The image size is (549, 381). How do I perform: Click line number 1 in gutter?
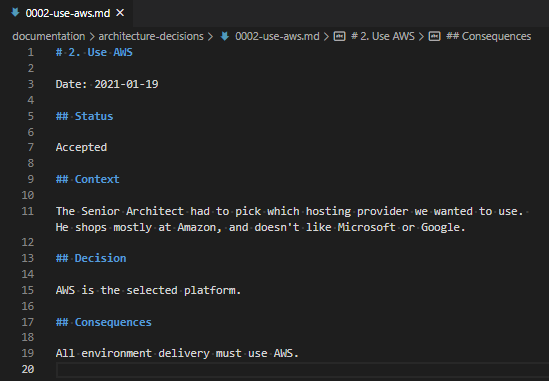[x=30, y=52]
